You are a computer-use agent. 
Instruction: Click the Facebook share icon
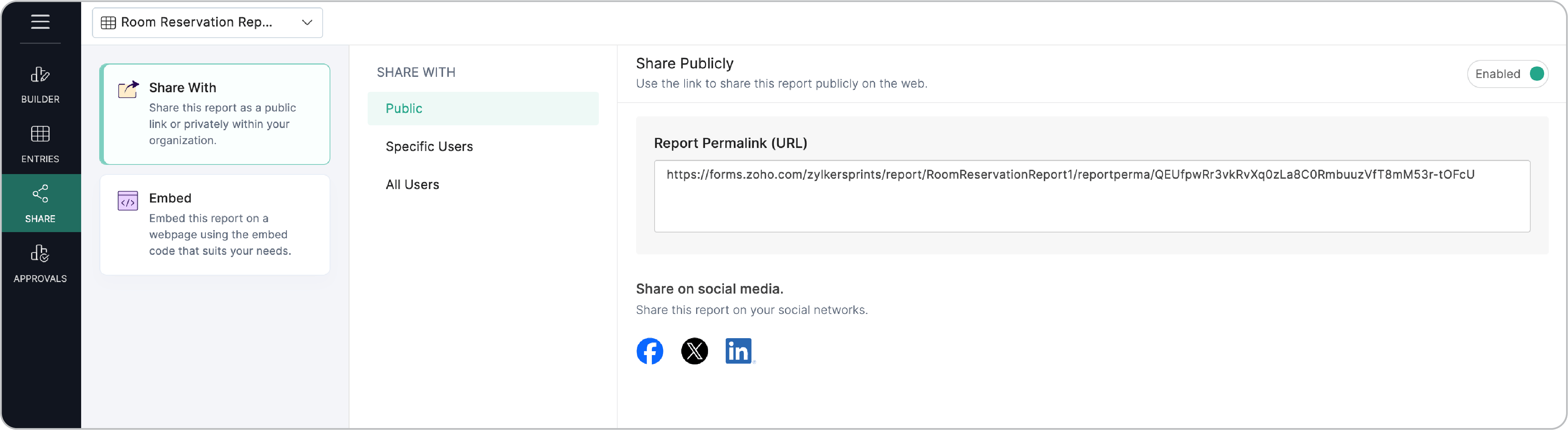pos(650,351)
